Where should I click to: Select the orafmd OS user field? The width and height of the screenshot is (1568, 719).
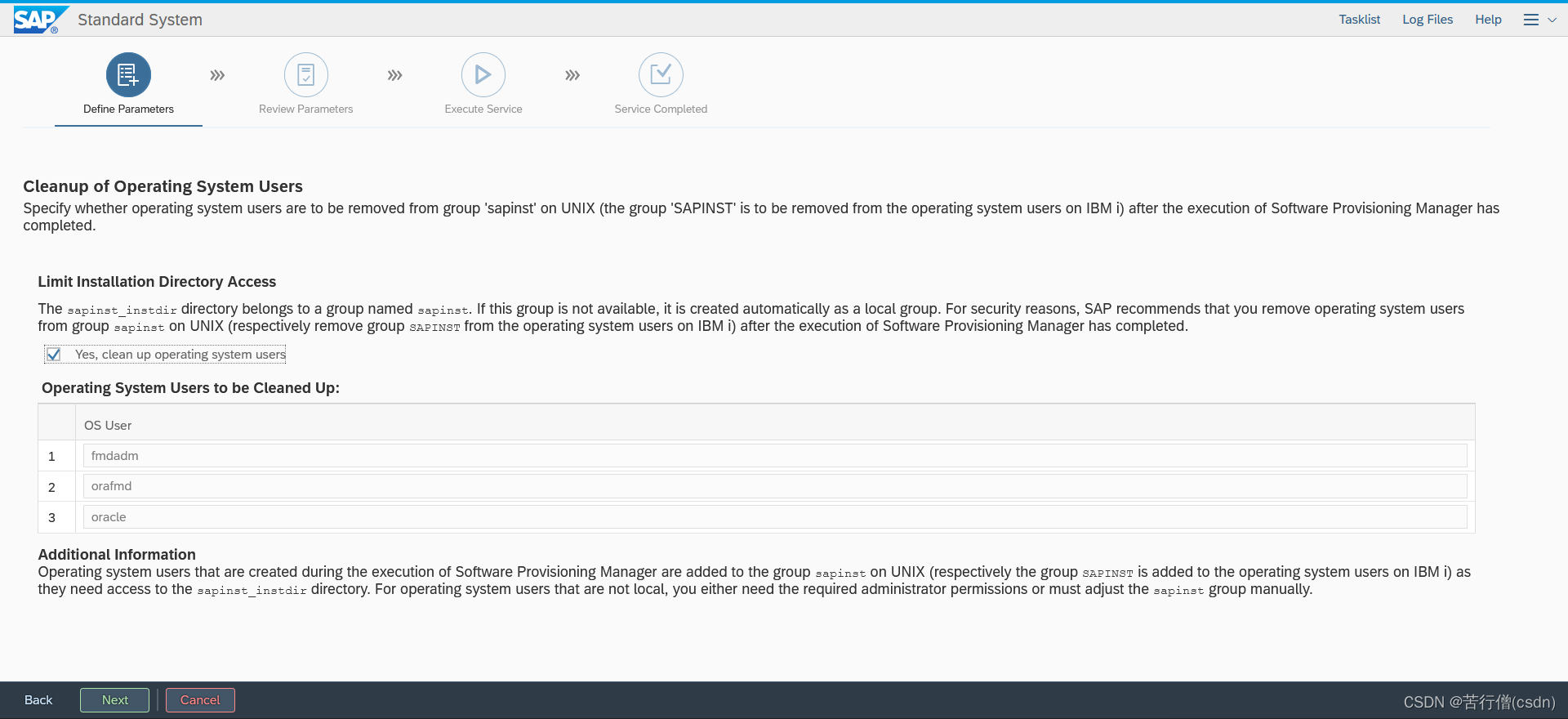click(775, 486)
